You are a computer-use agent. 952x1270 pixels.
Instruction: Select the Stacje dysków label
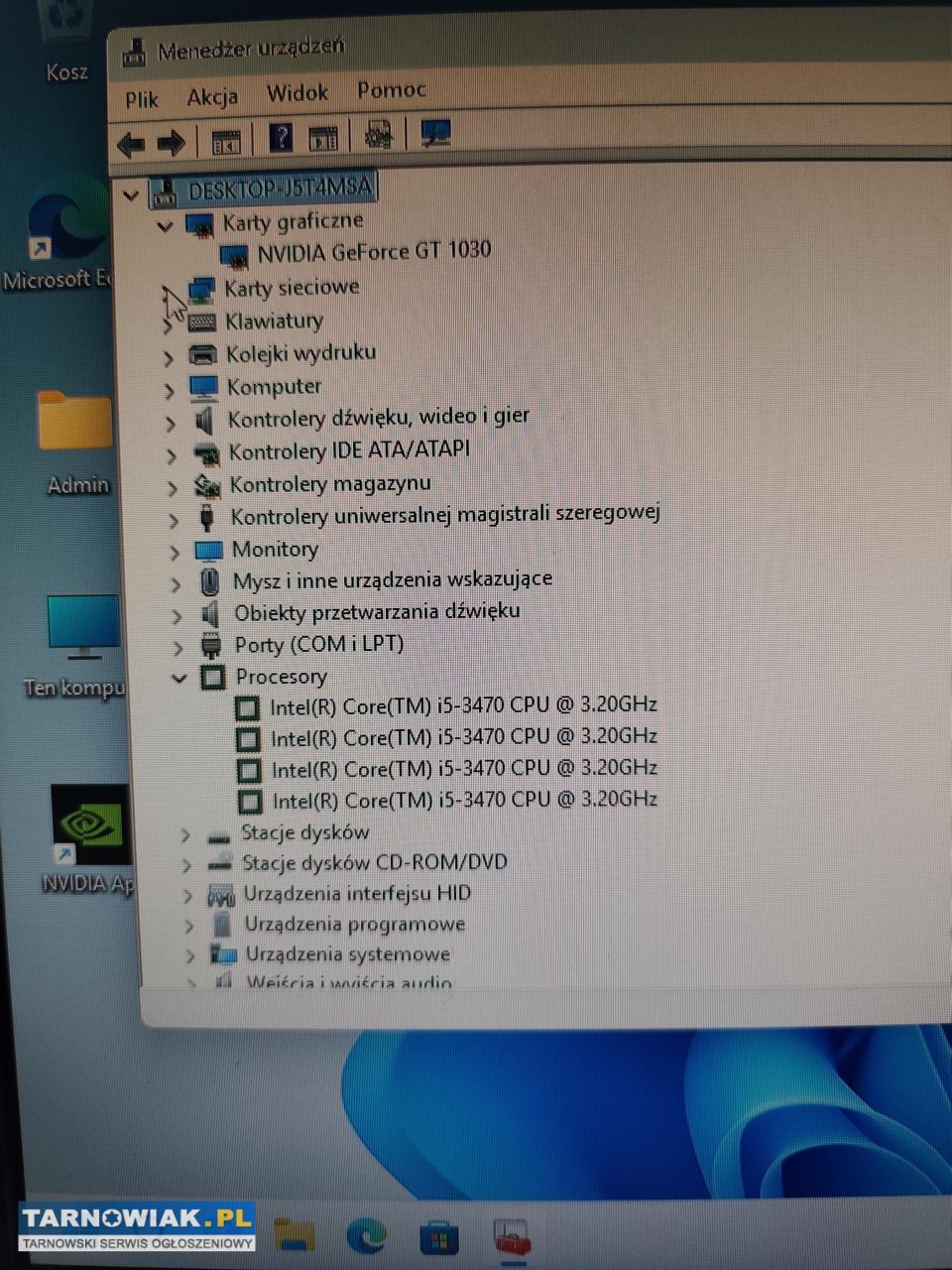tap(304, 832)
